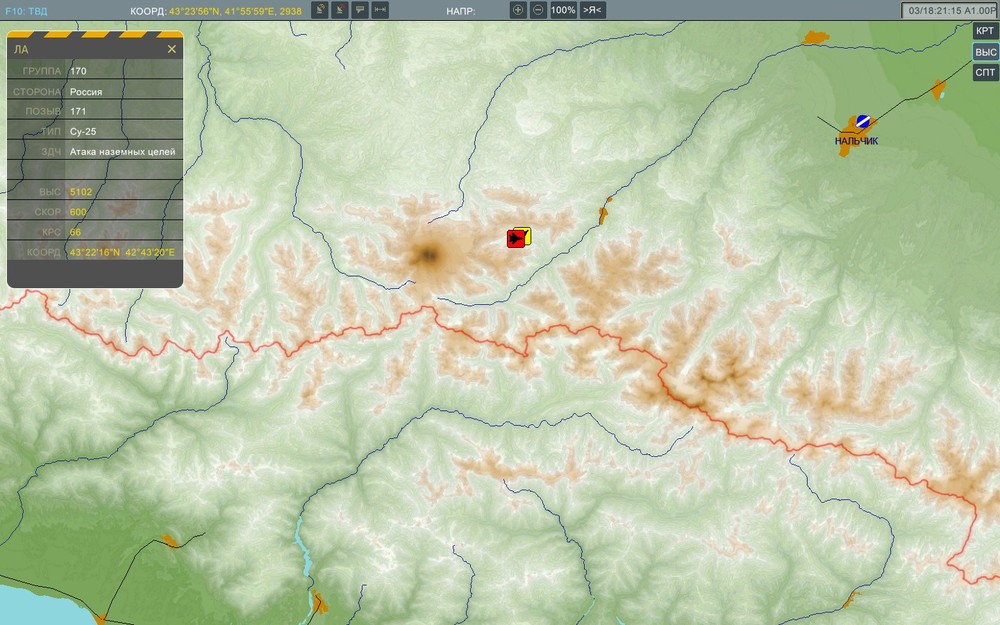Switch to ВЫС altitude map mode
Image resolution: width=1000 pixels, height=625 pixels.
[985, 52]
